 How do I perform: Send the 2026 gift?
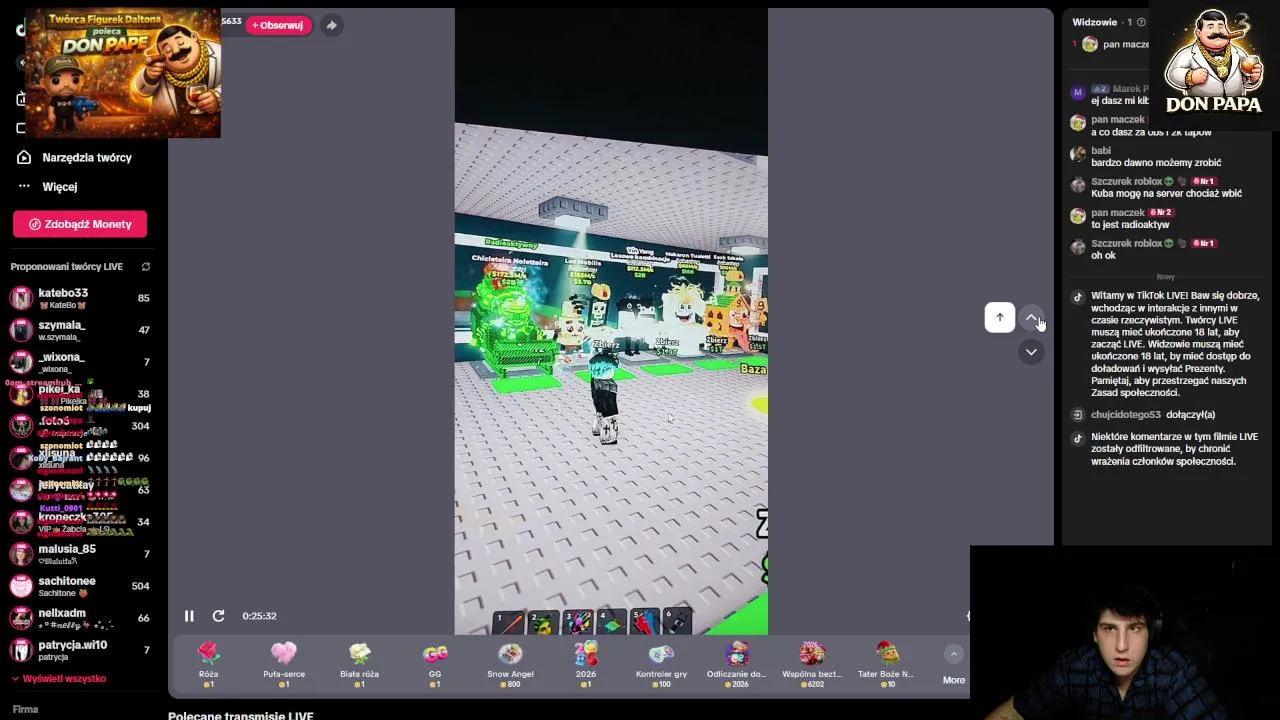point(586,664)
